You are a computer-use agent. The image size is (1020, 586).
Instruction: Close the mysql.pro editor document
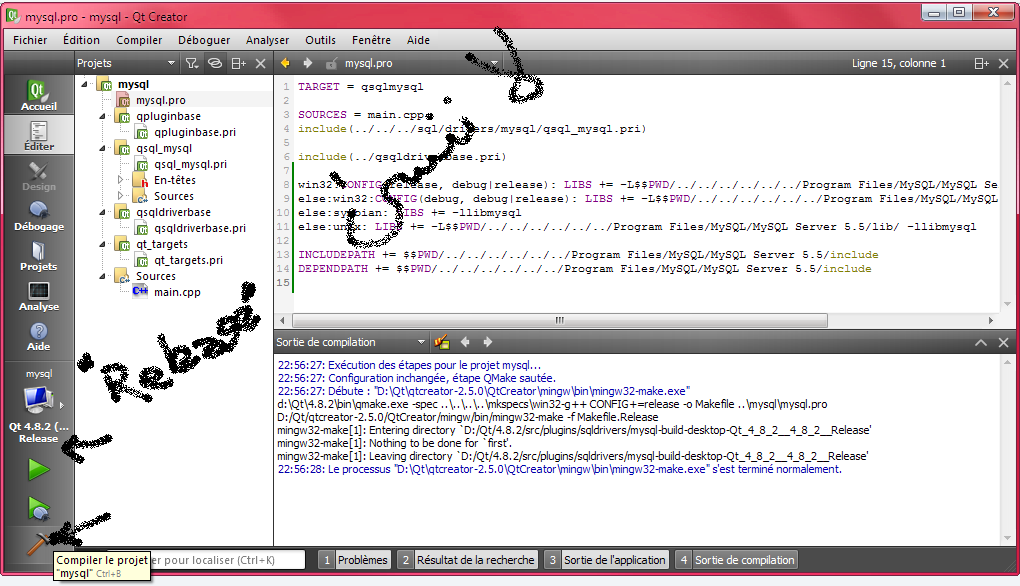coord(1003,63)
